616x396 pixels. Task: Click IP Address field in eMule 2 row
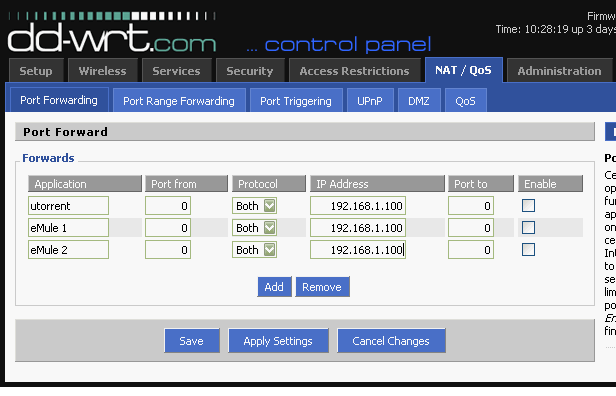358,249
